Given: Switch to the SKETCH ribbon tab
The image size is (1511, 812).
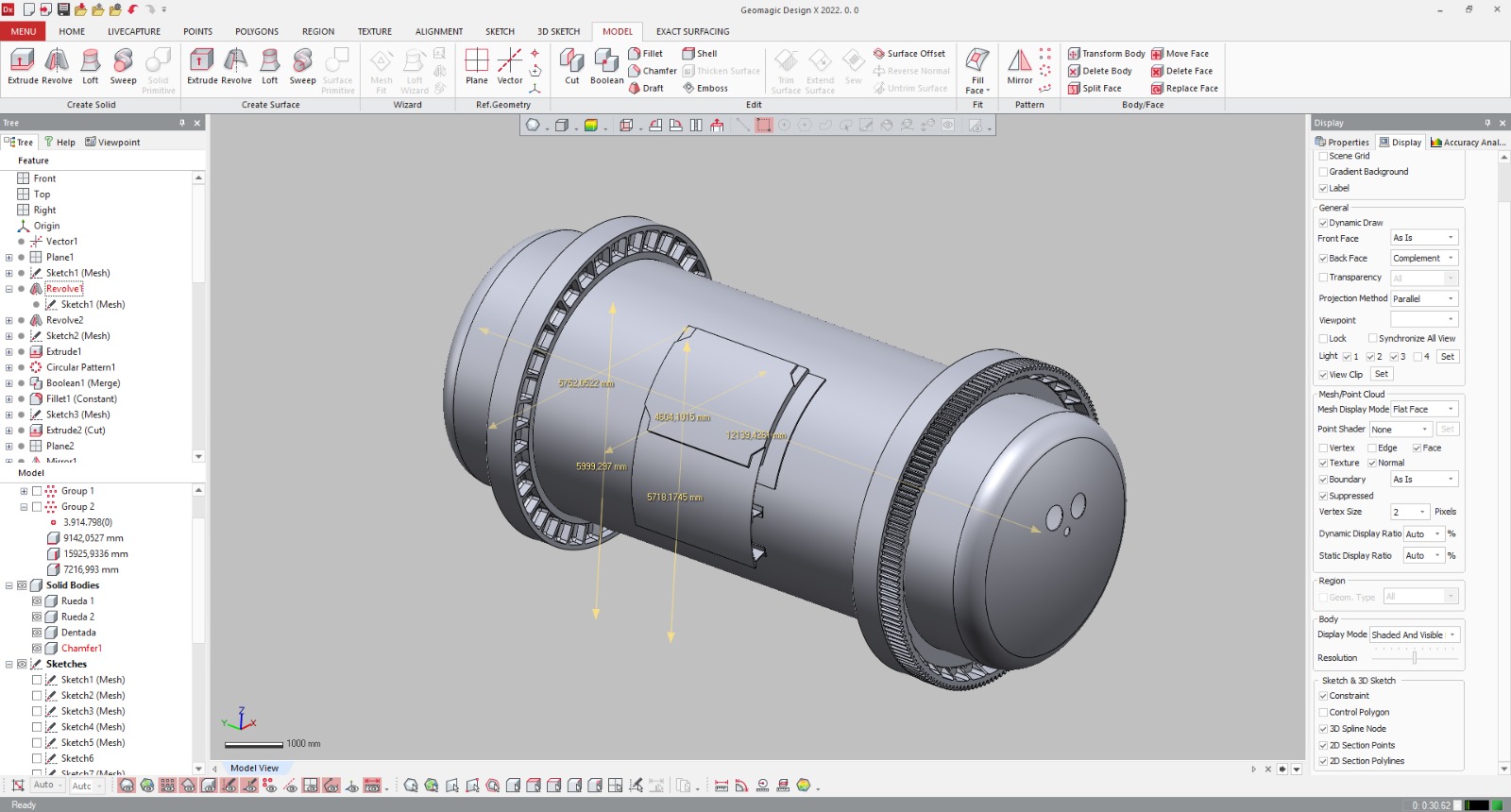Looking at the screenshot, I should (500, 31).
